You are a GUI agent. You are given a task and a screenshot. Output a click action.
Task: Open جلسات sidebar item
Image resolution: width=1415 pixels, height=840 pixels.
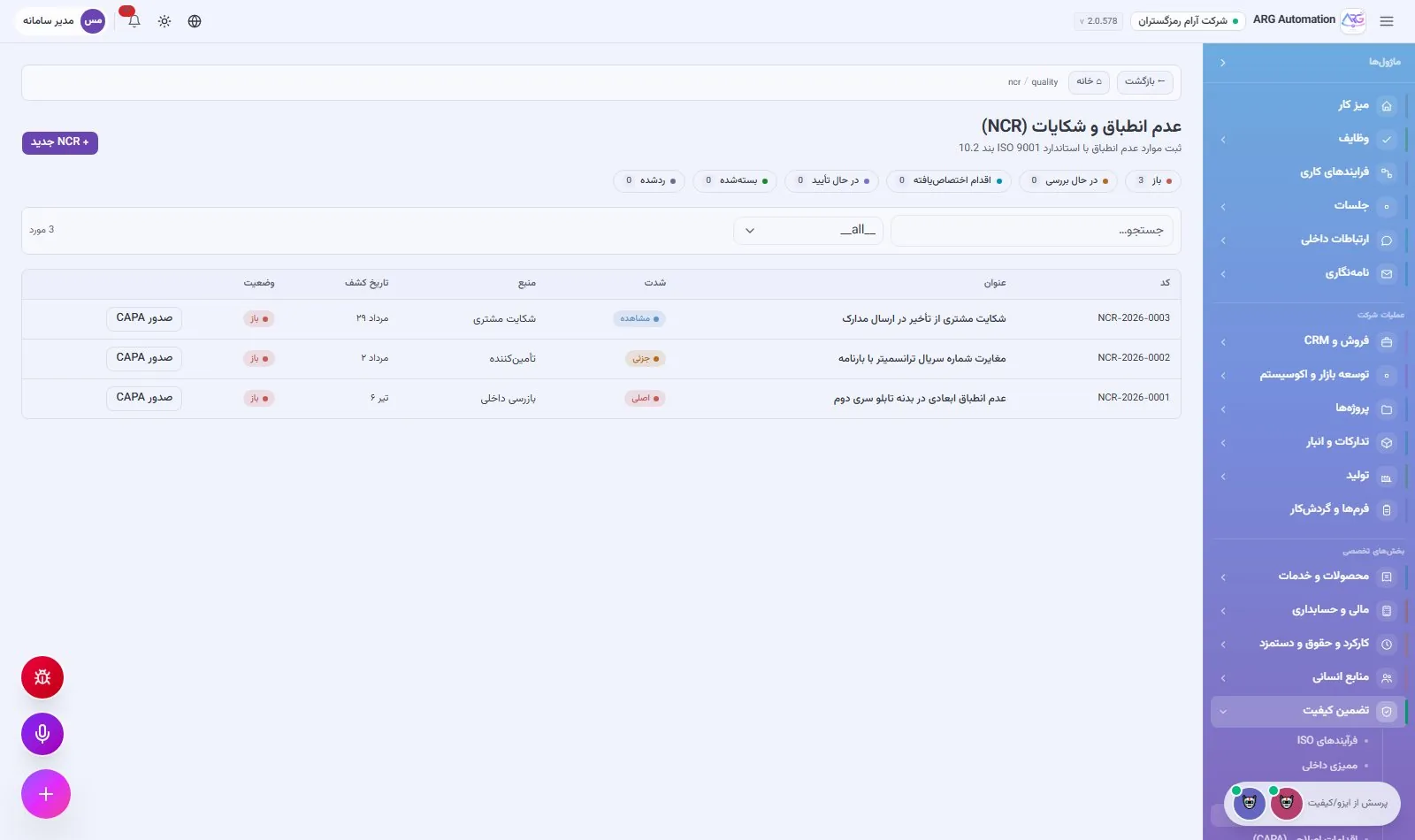[x=1307, y=206]
